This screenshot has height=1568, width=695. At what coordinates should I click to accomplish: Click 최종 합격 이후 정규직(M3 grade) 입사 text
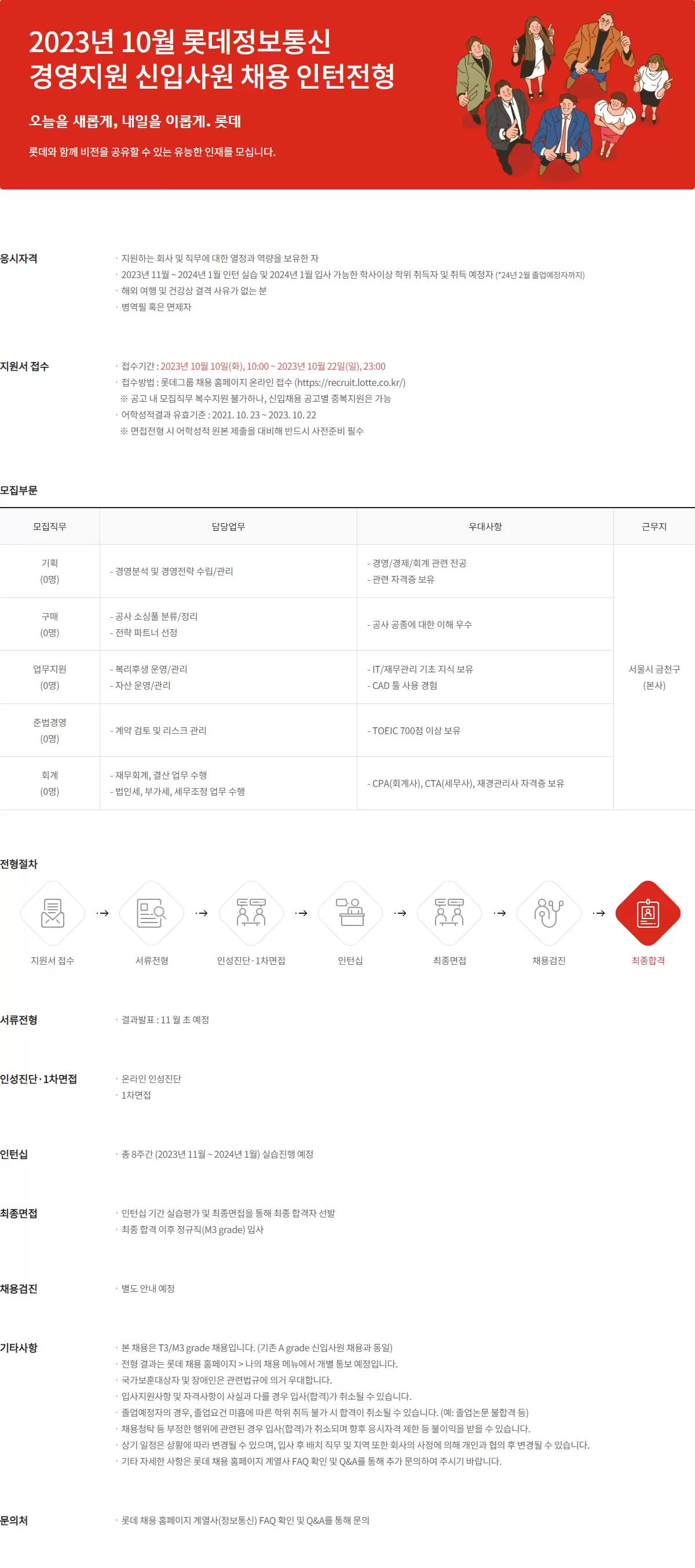(192, 1230)
